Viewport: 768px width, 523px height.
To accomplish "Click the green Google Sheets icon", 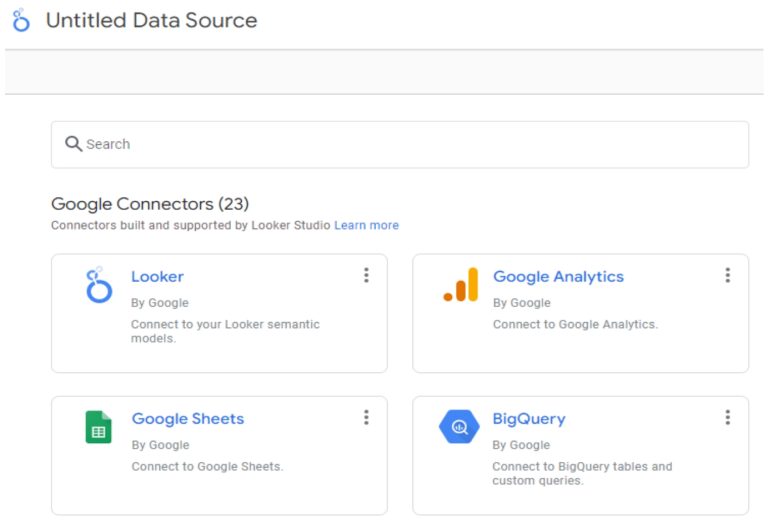I will (x=98, y=427).
